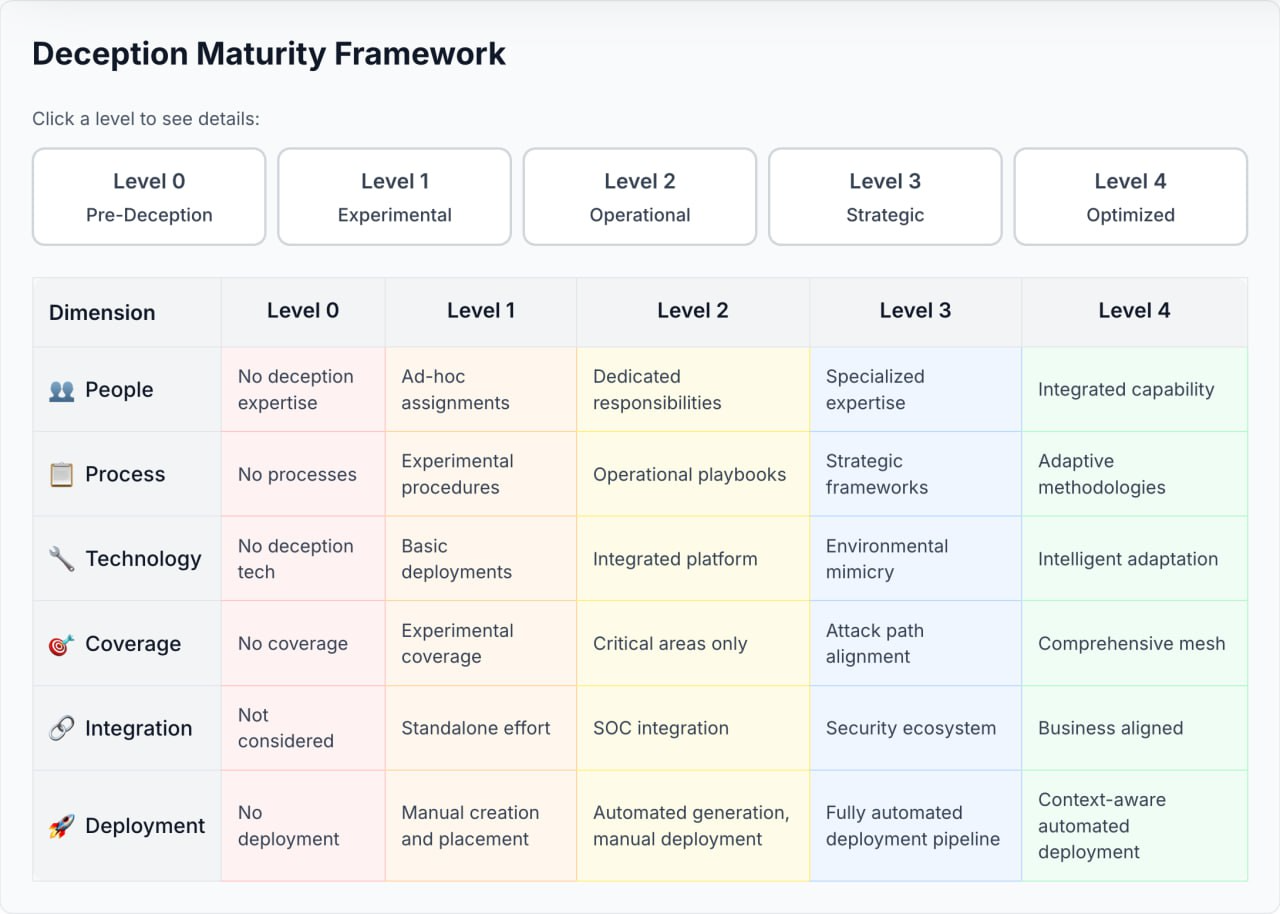Click the chain link icon beside Integration
This screenshot has height=914, width=1280.
point(62,728)
